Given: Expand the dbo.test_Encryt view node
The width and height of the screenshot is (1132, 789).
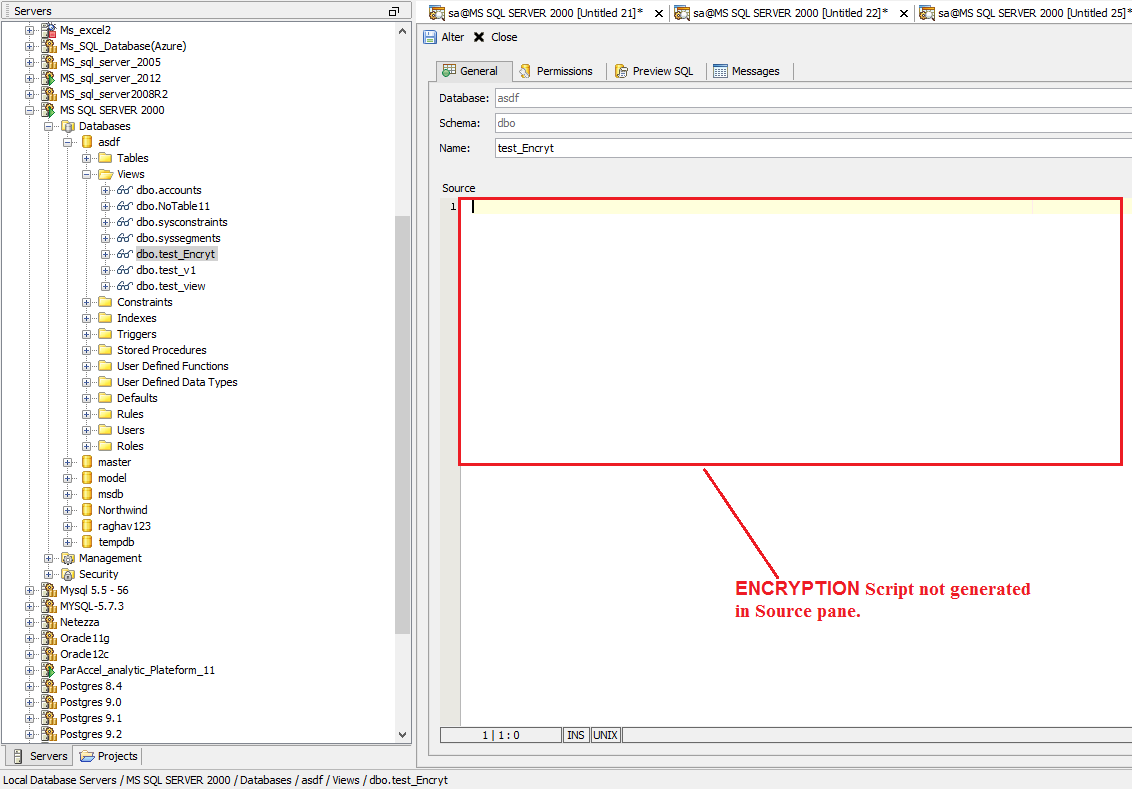Looking at the screenshot, I should tap(105, 254).
